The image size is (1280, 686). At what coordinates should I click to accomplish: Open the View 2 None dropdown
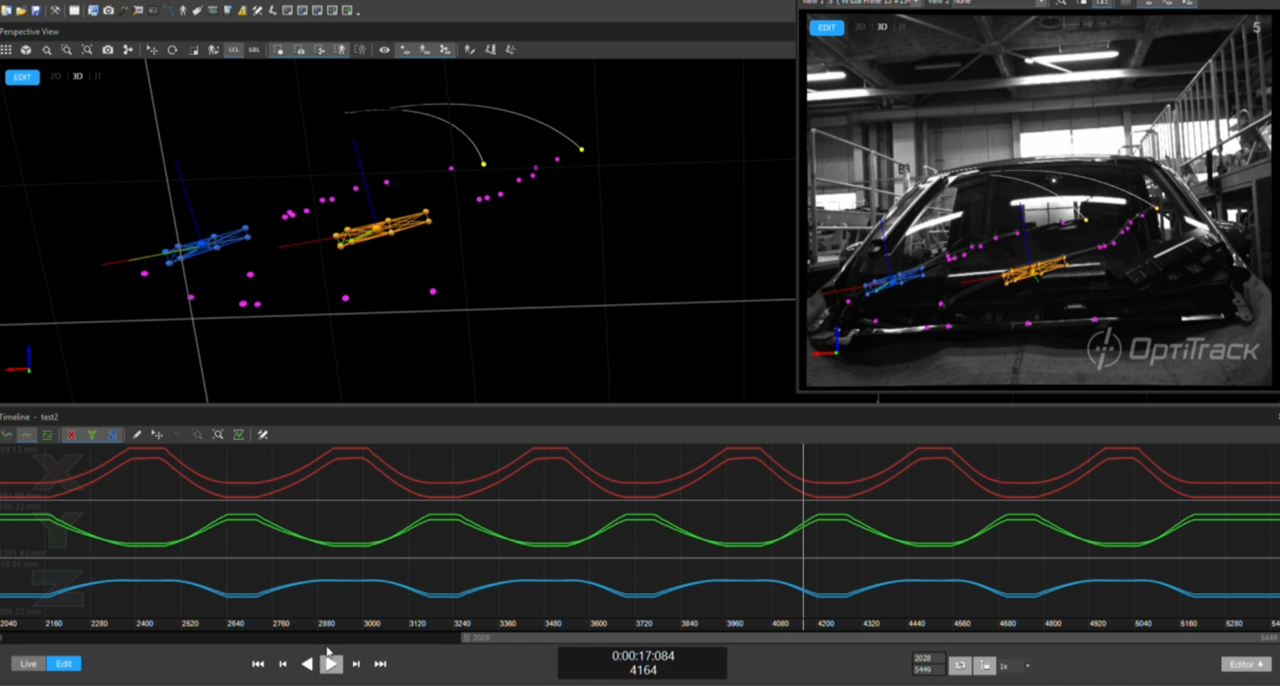987,3
